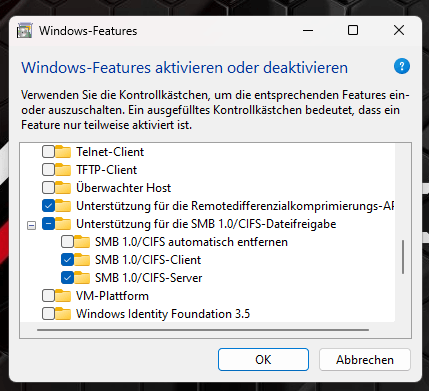This screenshot has height=391, width=429.
Task: Select the SMB 1.0/CIFS-Server tree entry label
Action: (149, 278)
